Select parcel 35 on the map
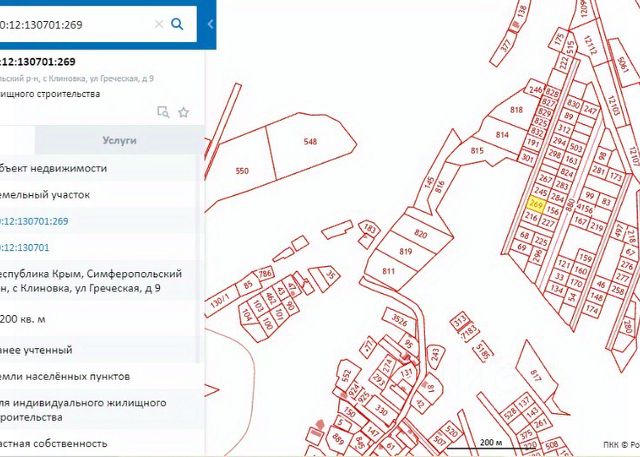The image size is (640, 457). point(331,275)
